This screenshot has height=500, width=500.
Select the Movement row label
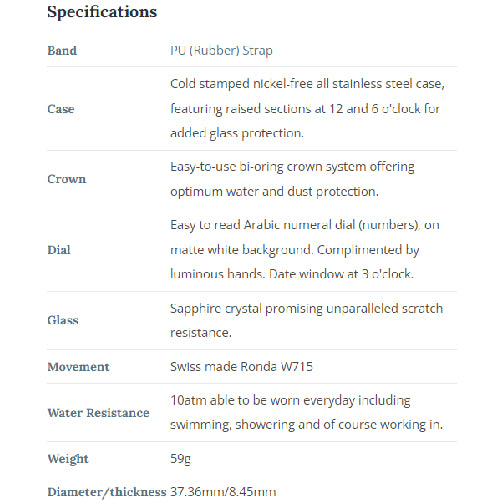tap(78, 367)
